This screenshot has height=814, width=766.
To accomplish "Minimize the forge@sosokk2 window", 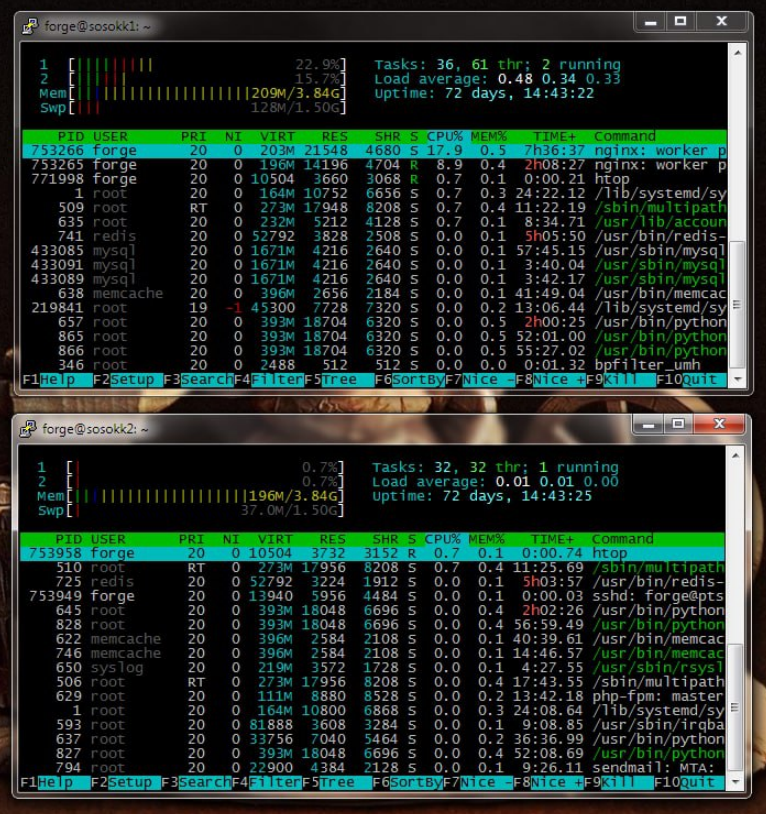I will point(648,424).
